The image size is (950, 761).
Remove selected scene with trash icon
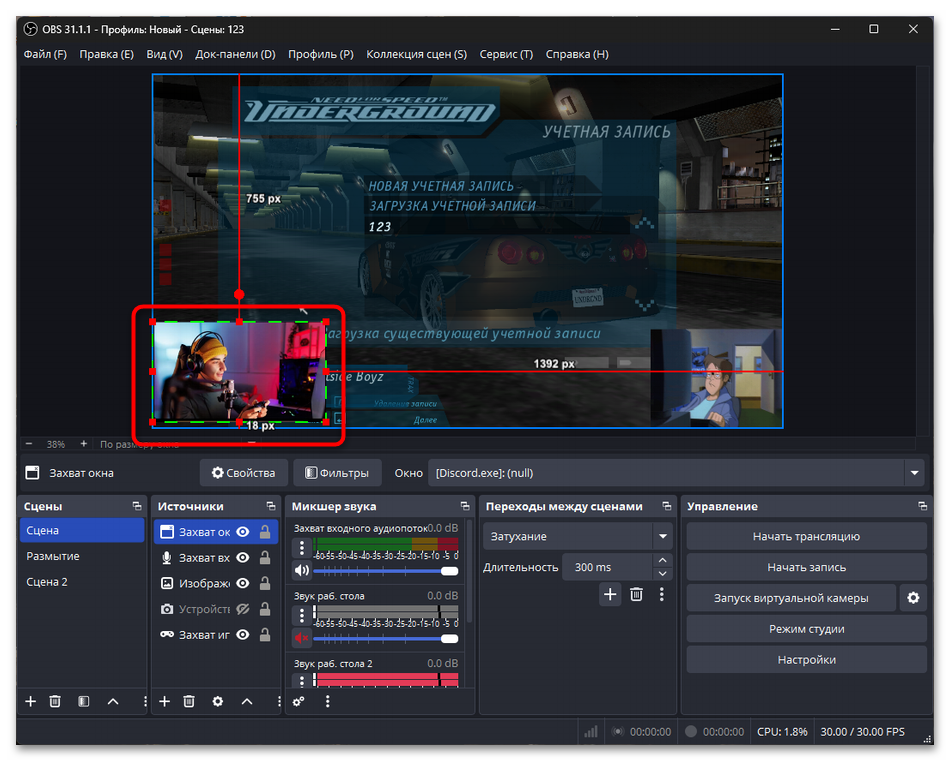(55, 701)
